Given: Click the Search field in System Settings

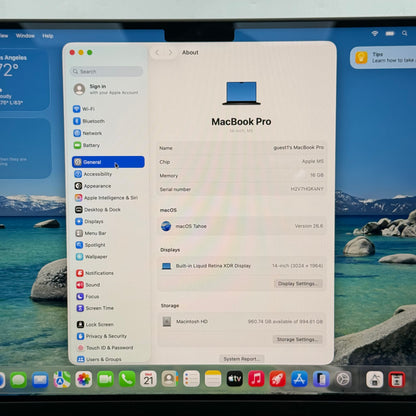Looking at the screenshot, I should 107,71.
